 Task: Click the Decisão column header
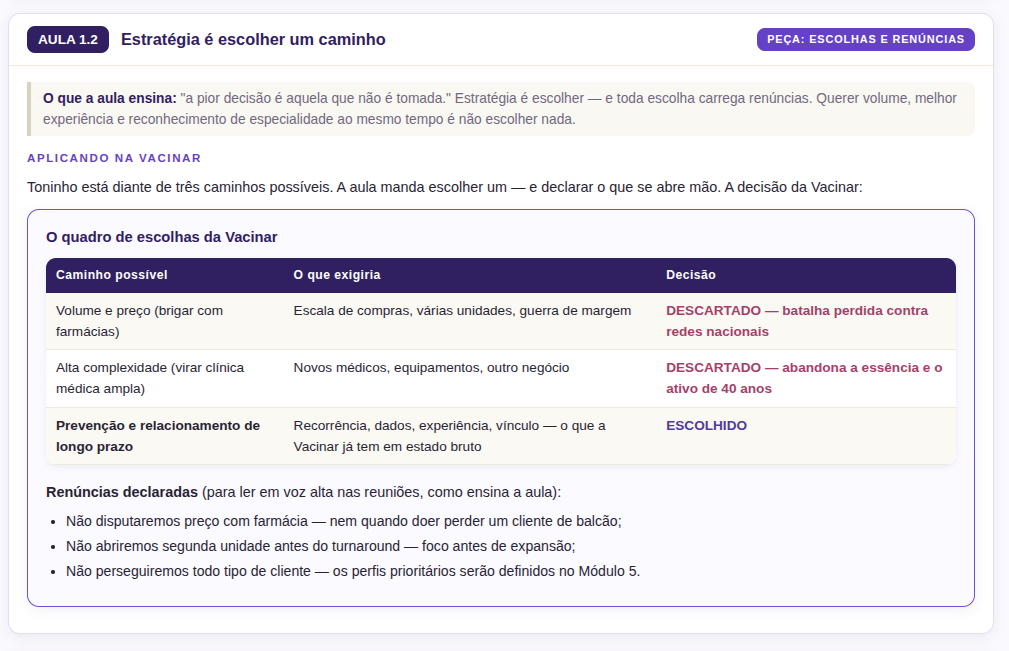690,275
